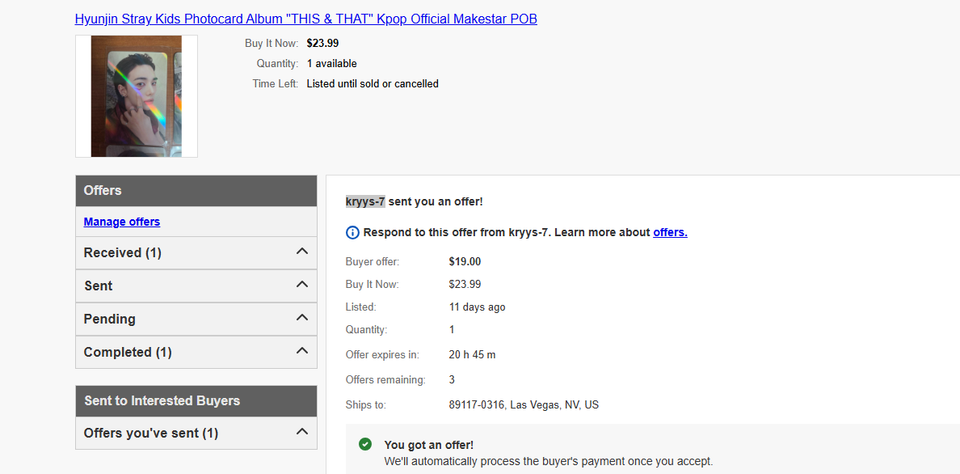Select the Completed (1) offers row
The width and height of the screenshot is (960, 474).
(x=196, y=352)
